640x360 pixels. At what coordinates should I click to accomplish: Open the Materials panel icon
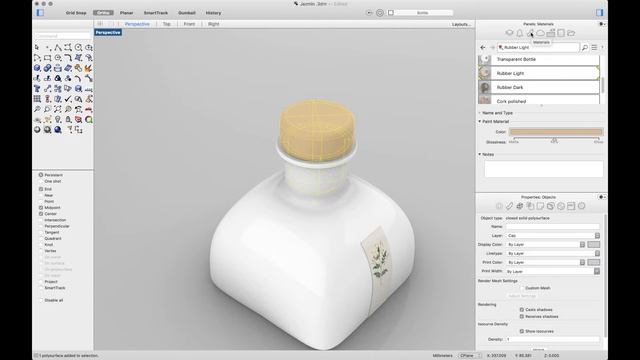530,33
